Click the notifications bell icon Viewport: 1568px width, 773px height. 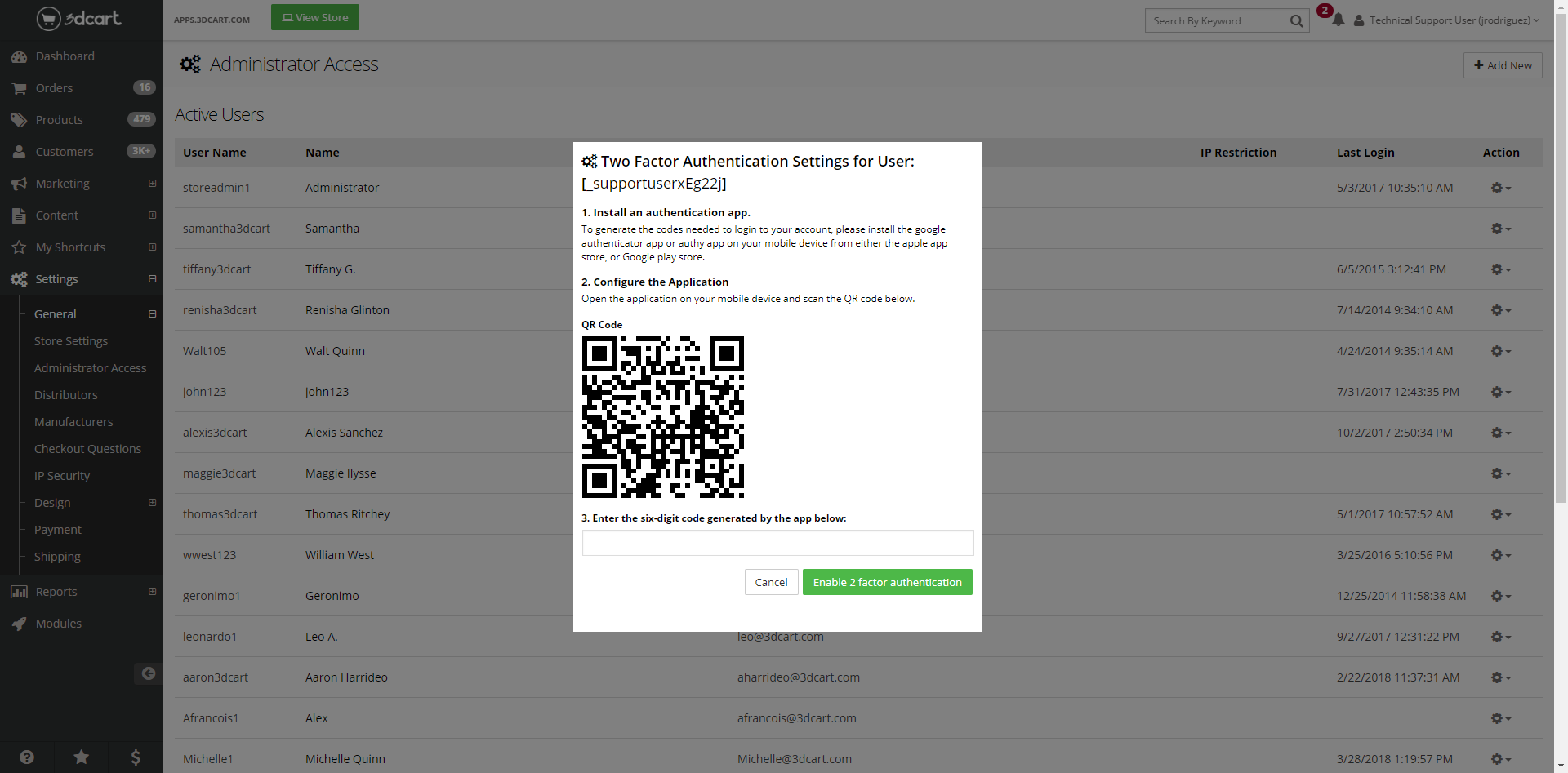click(1338, 20)
